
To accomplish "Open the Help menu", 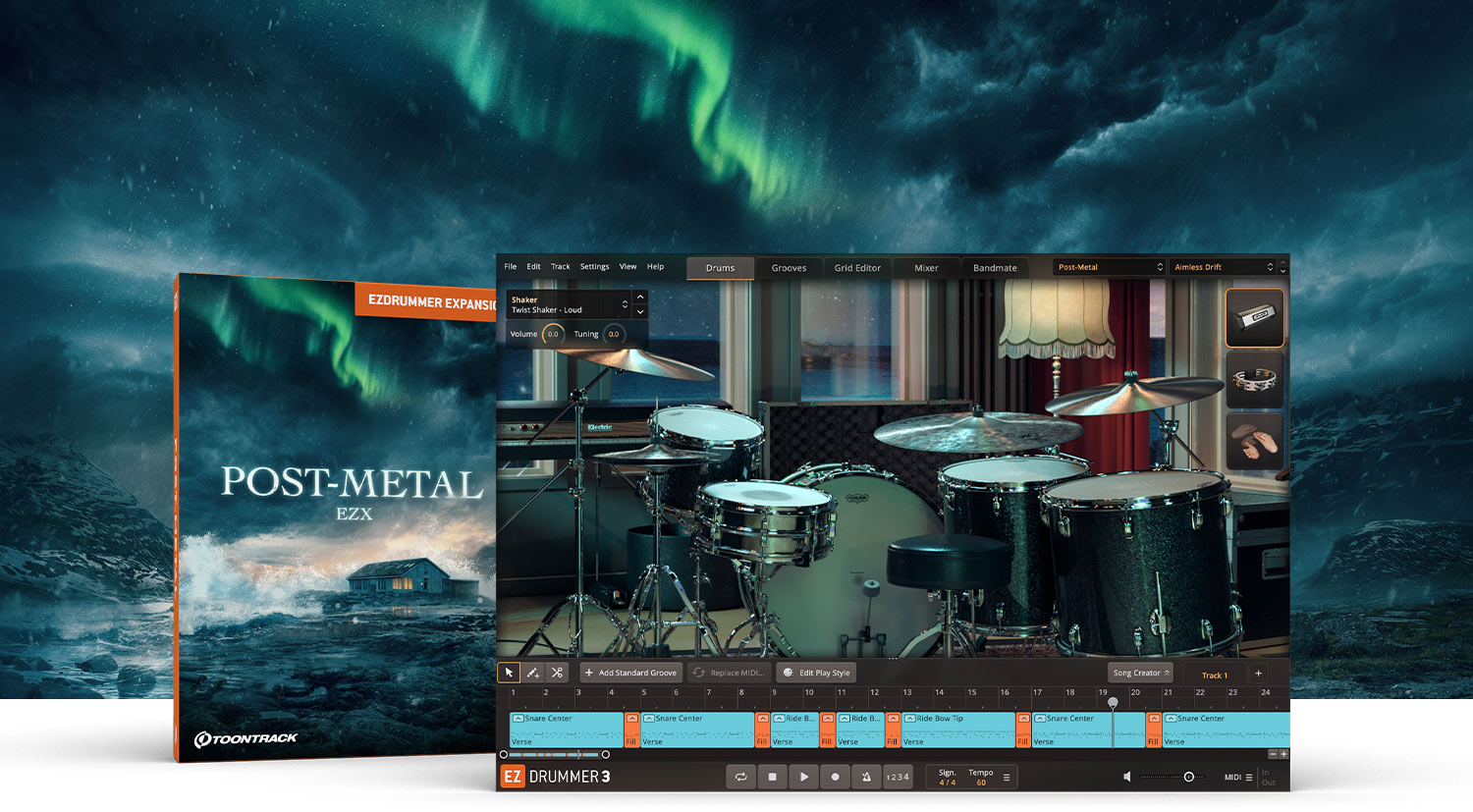I will point(655,267).
